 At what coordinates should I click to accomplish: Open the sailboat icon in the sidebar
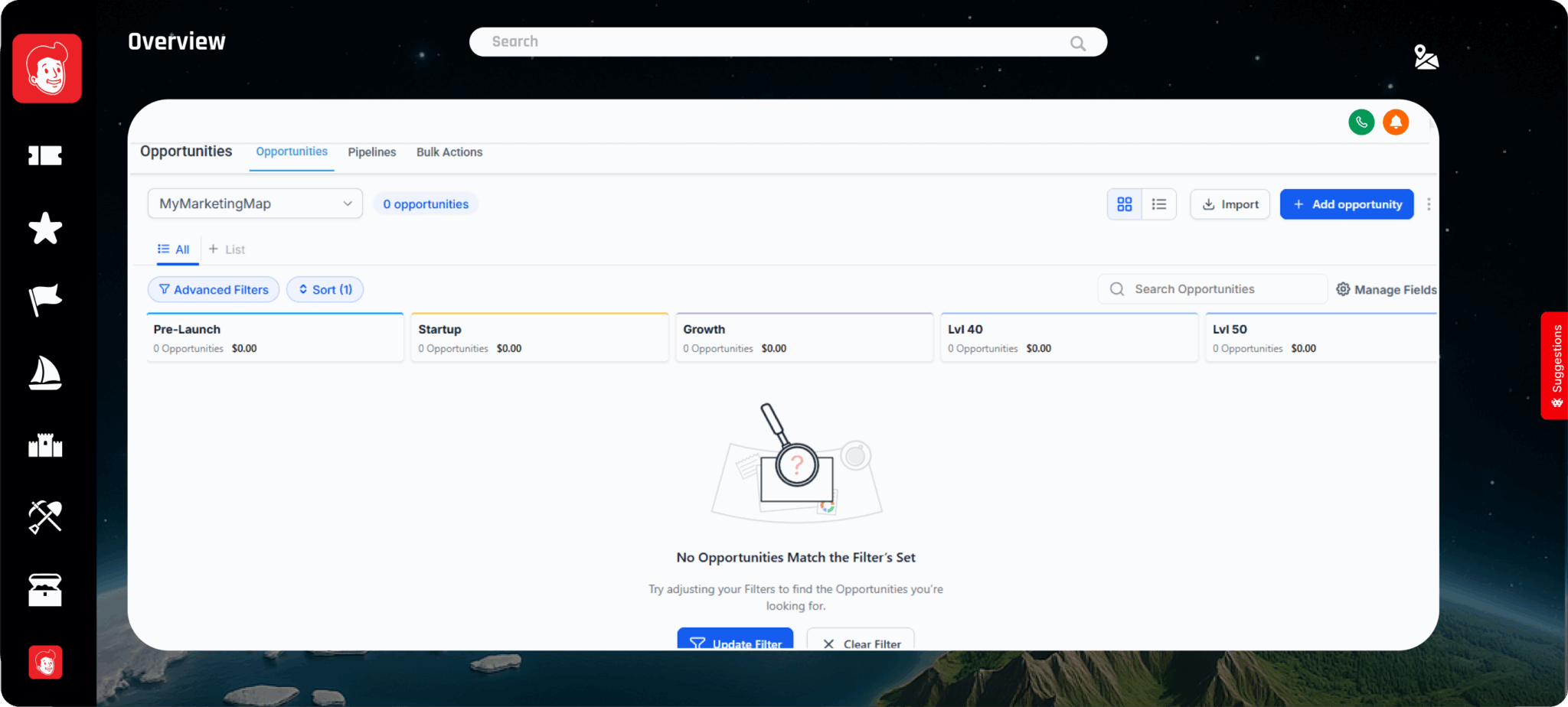(45, 373)
